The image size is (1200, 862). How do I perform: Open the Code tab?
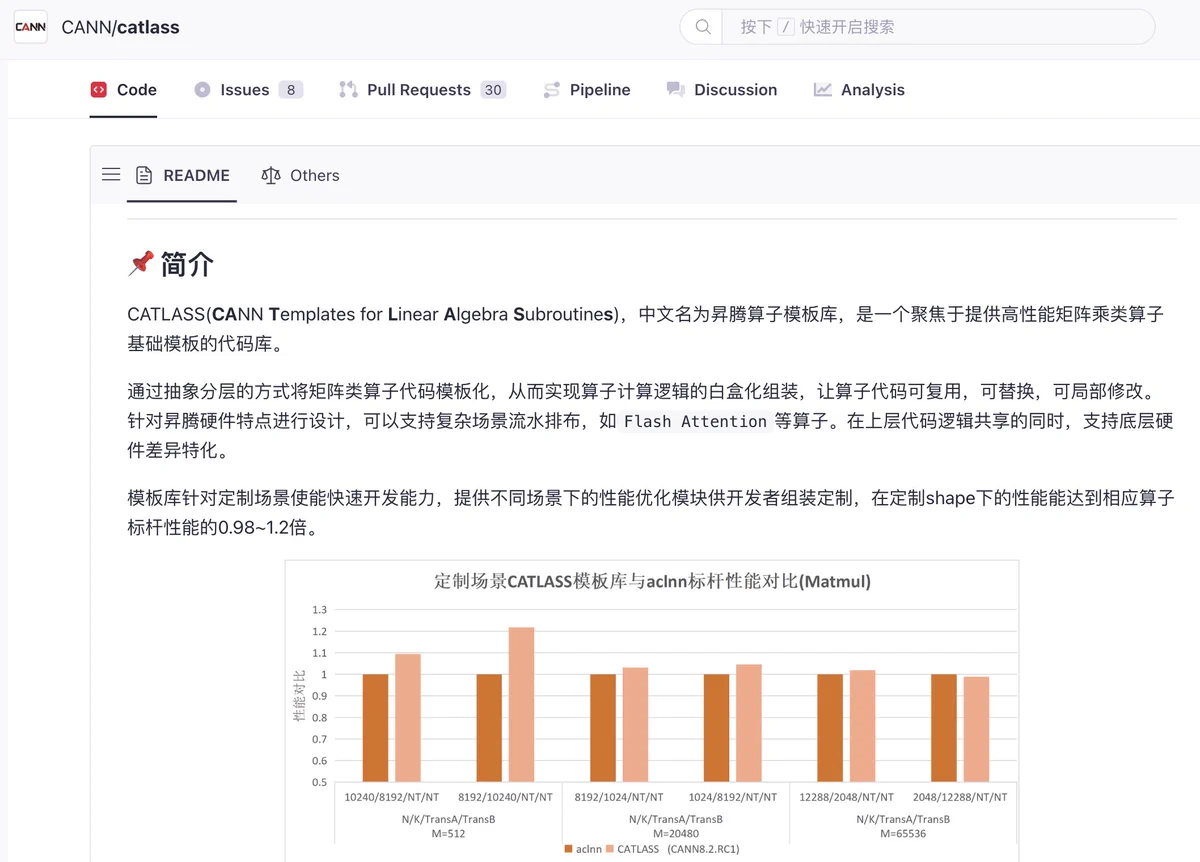pos(123,90)
